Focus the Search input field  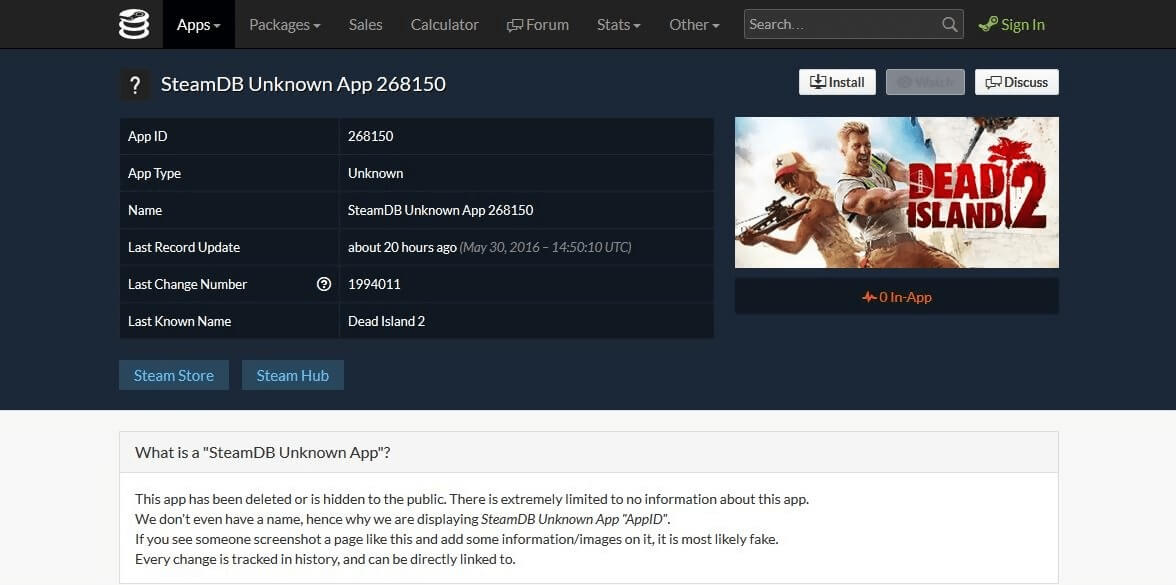point(840,25)
